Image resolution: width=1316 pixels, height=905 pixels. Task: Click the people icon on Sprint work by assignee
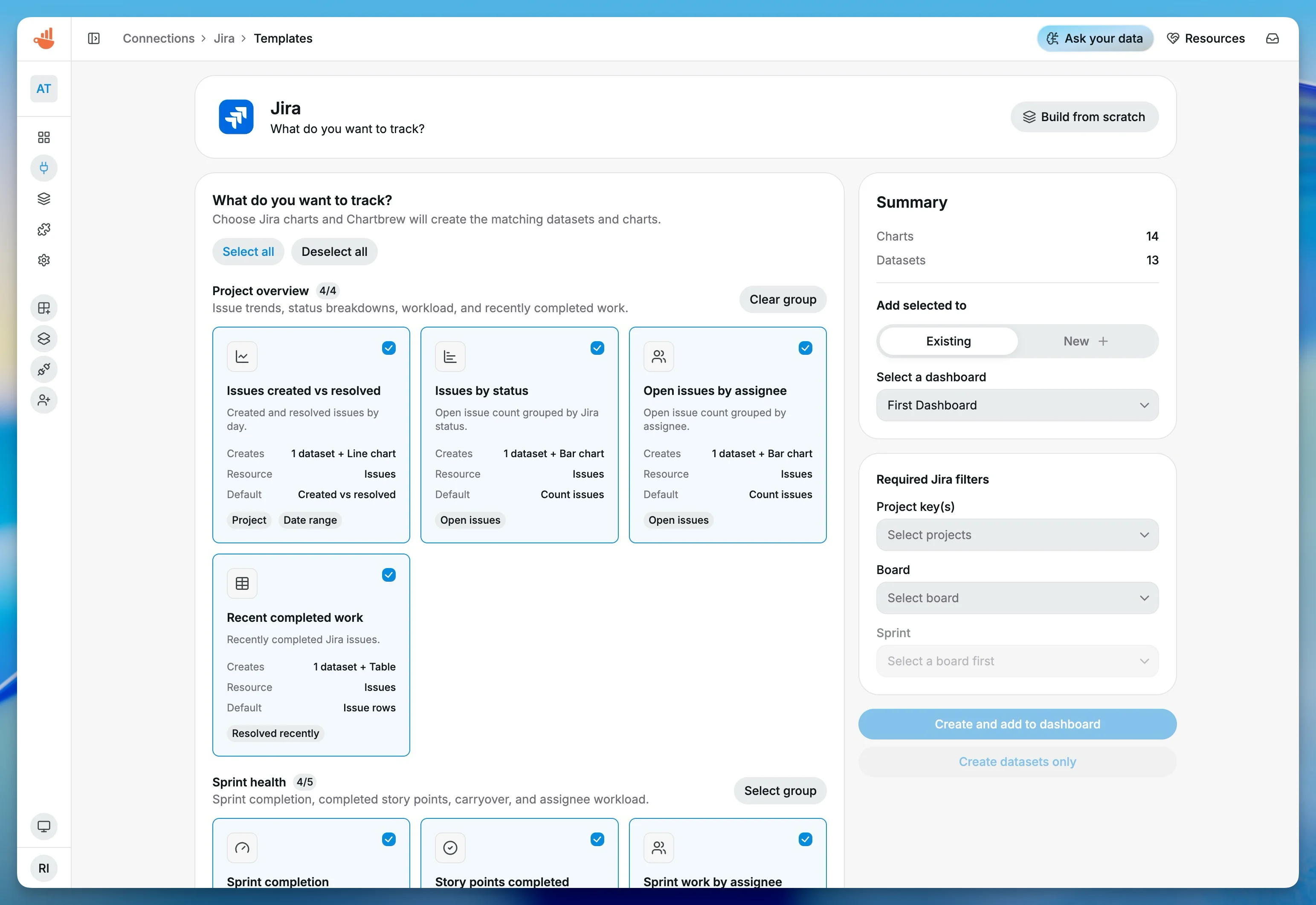click(x=658, y=848)
